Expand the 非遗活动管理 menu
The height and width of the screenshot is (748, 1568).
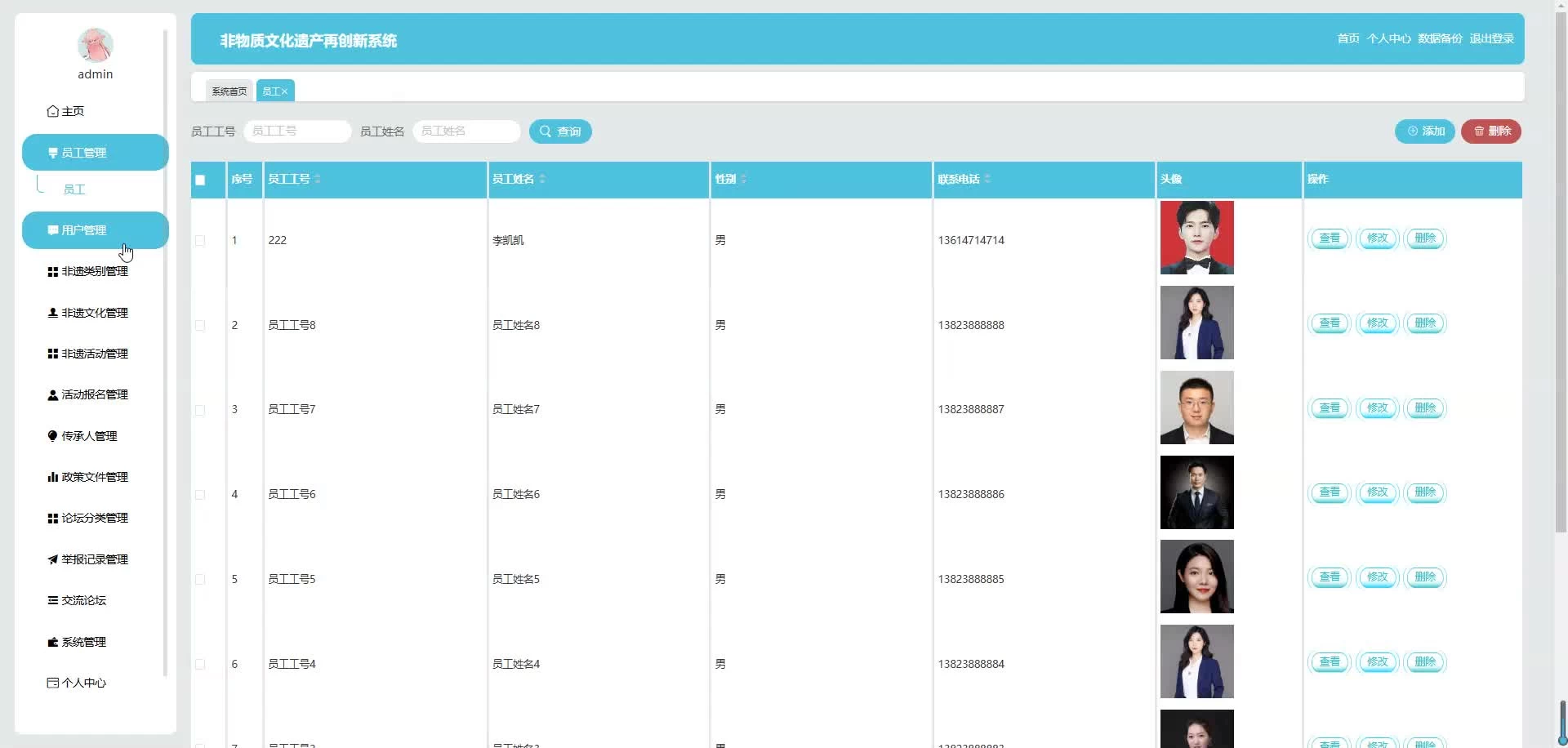(x=96, y=354)
